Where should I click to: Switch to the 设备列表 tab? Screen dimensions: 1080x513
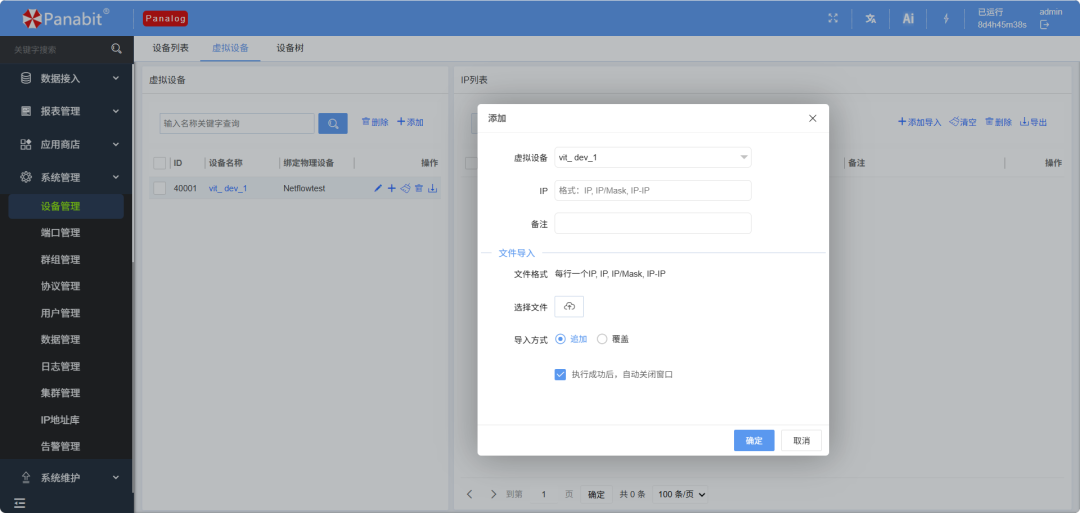(x=170, y=48)
